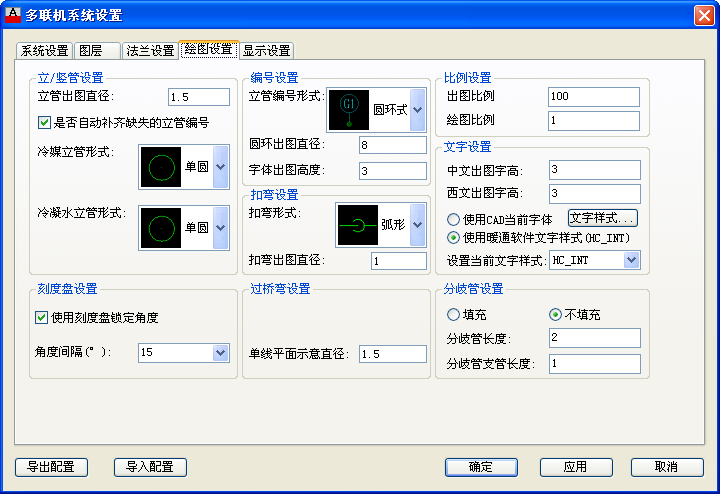Click the 导出配置 button
The height and width of the screenshot is (494, 720).
point(52,467)
